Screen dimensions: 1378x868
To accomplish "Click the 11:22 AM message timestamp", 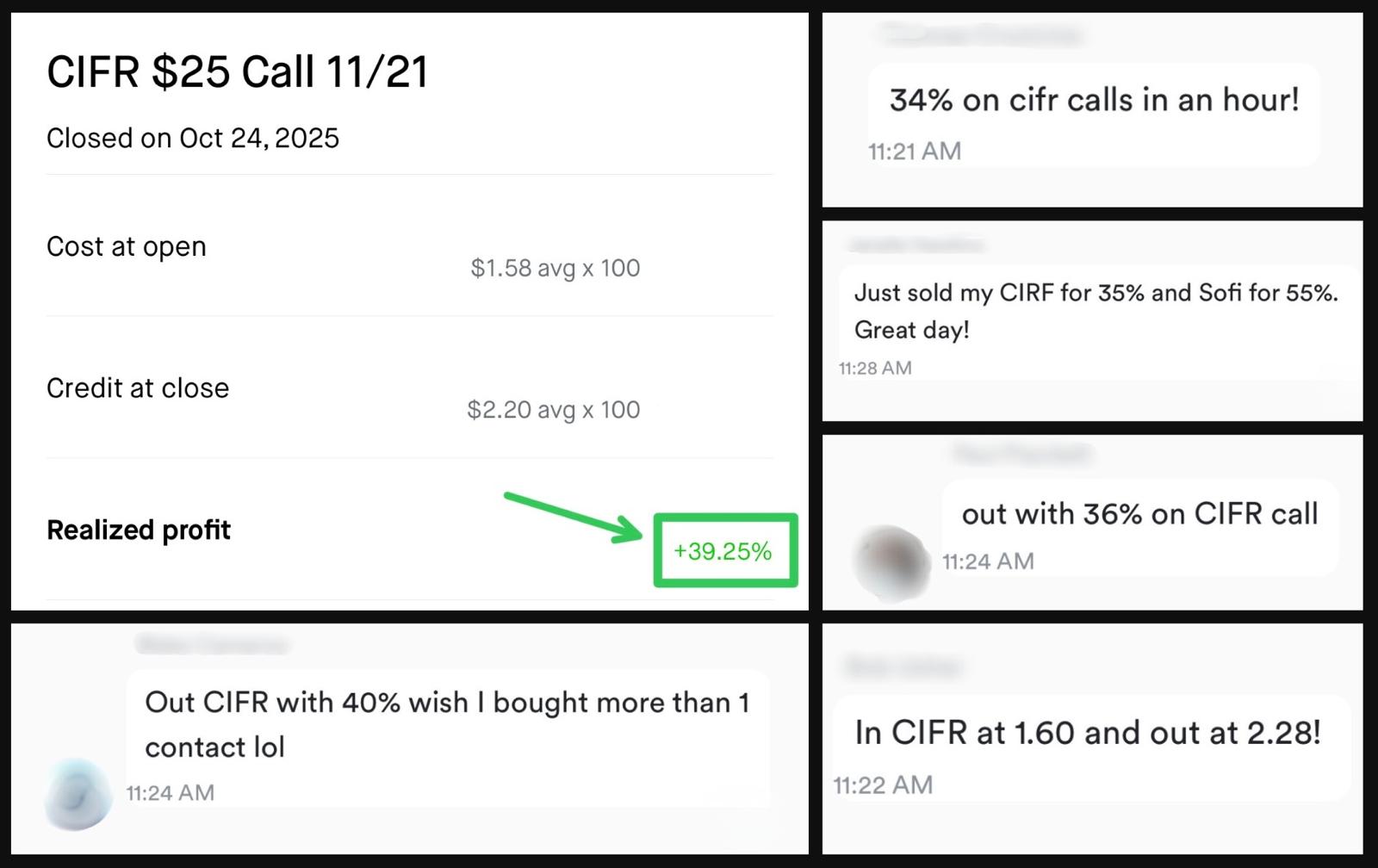I will [x=883, y=784].
